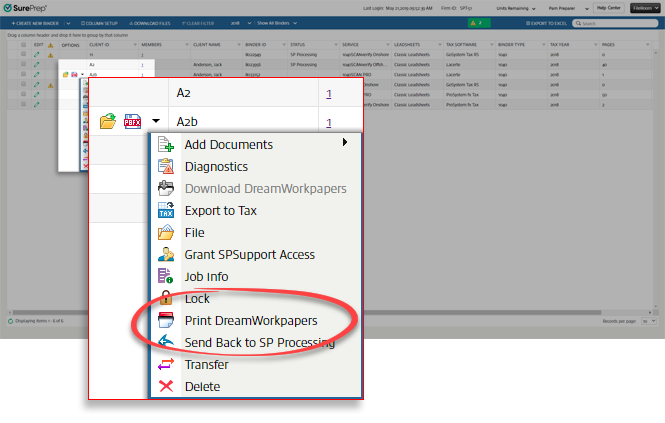Image resolution: width=665 pixels, height=423 pixels.
Task: Click the warning triangle column header icon
Action: point(50,45)
